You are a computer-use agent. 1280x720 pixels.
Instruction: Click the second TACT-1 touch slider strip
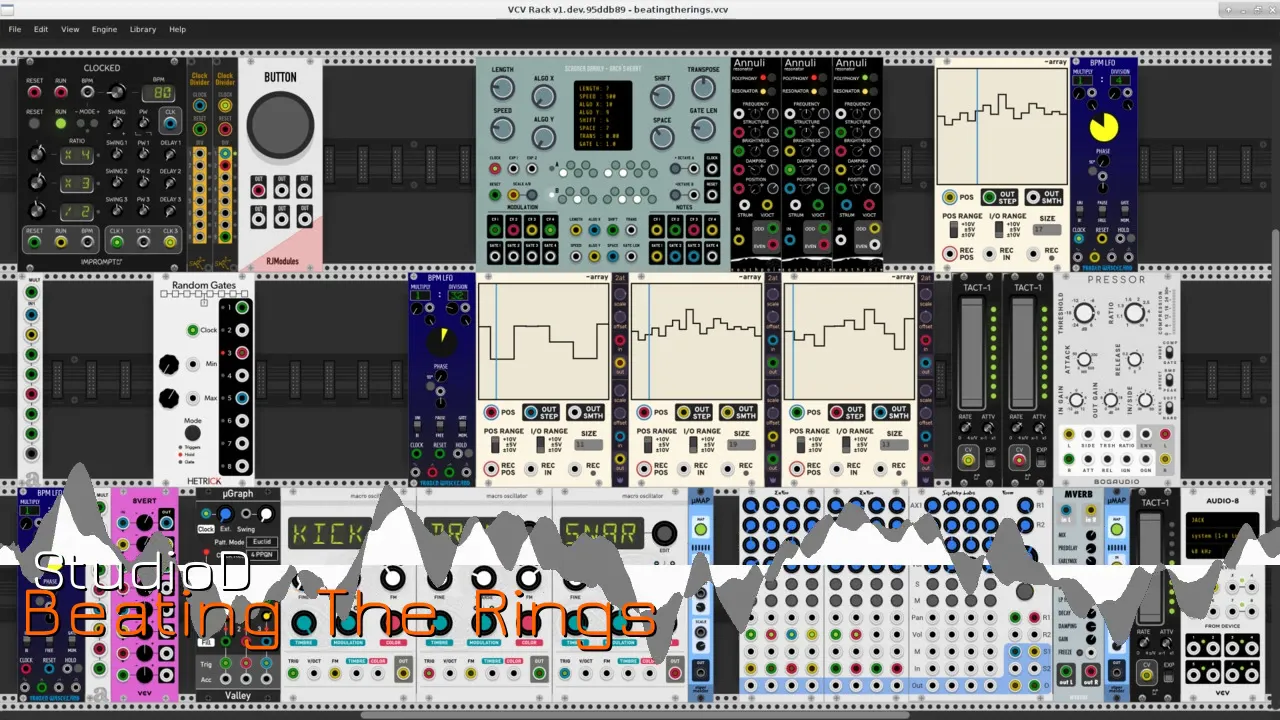pyautogui.click(x=1023, y=351)
